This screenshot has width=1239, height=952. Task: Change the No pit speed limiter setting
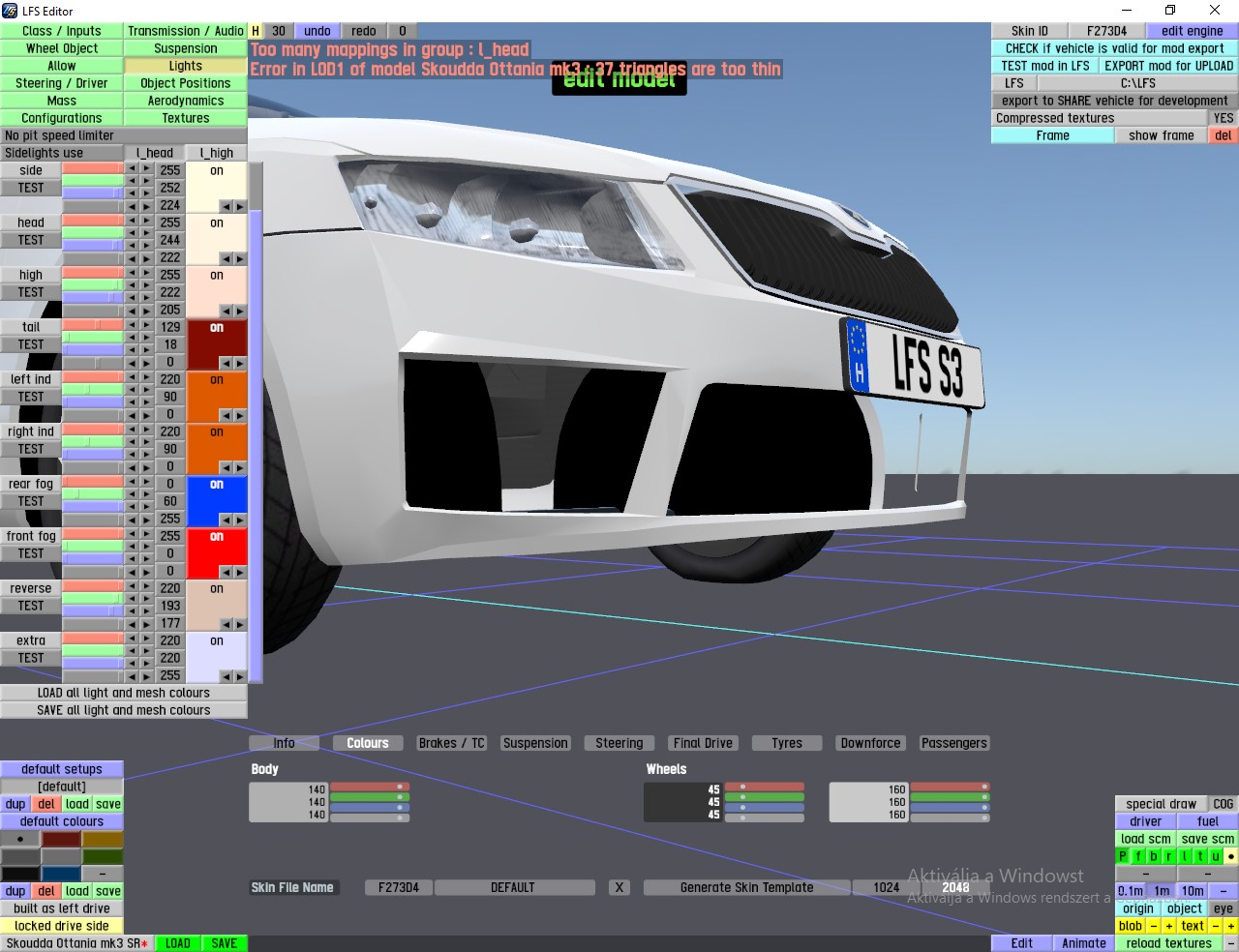[124, 135]
